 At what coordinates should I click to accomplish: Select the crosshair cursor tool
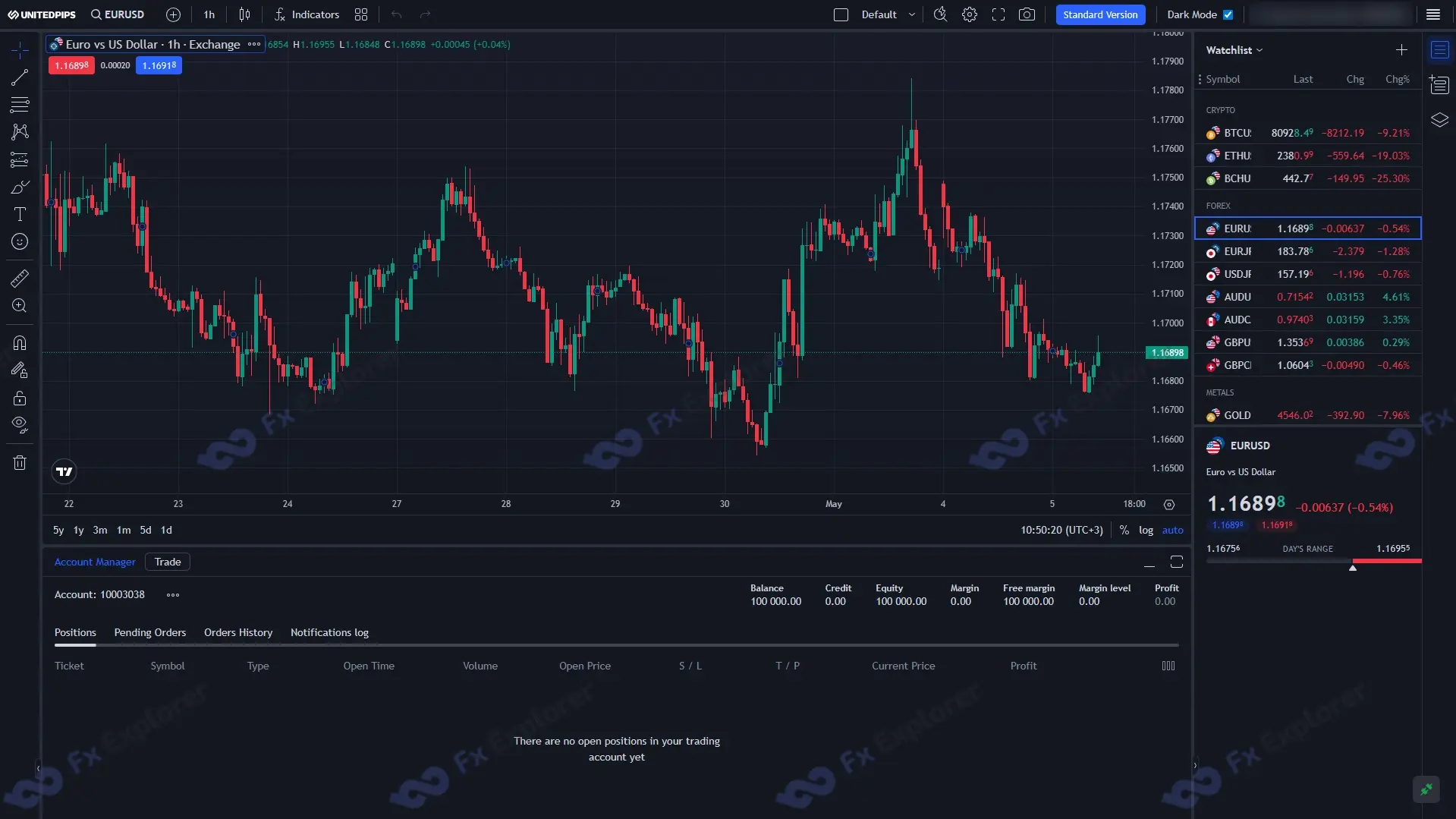(20, 50)
